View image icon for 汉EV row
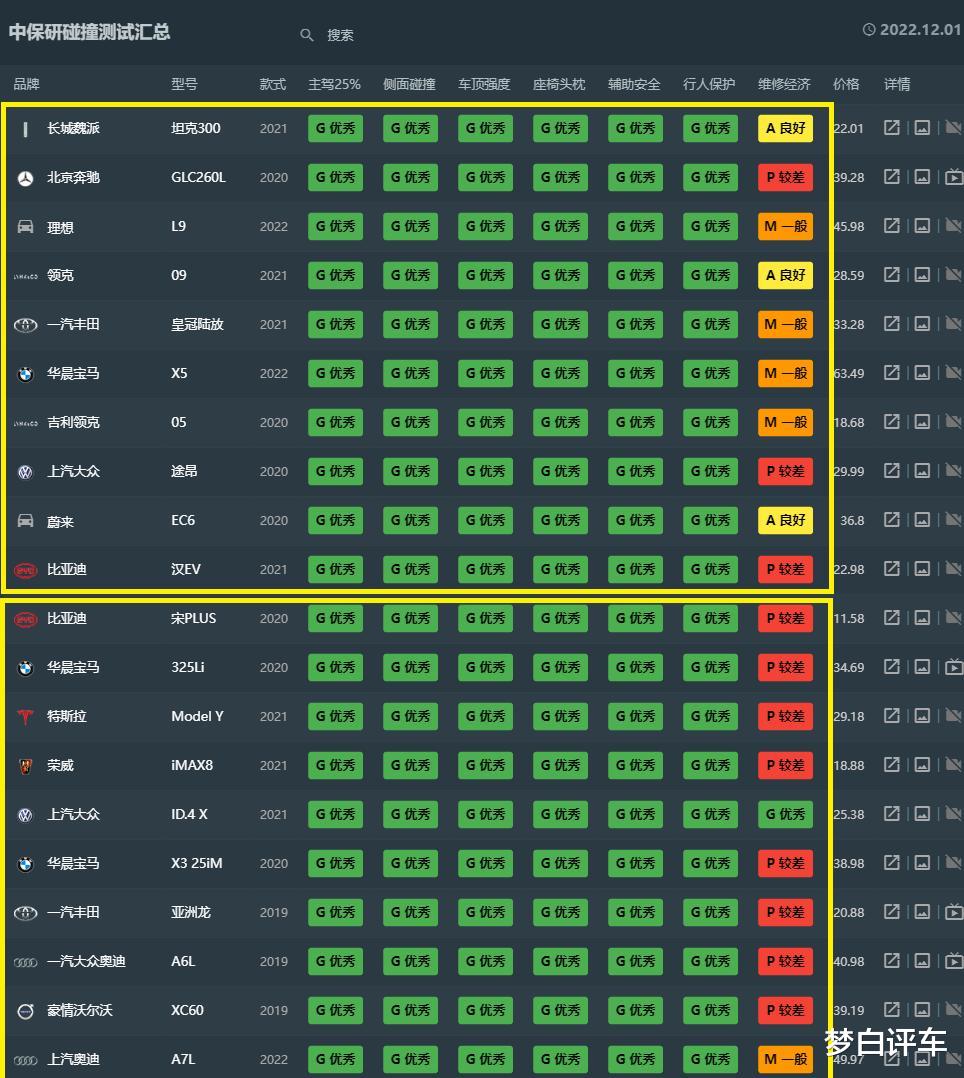 922,569
